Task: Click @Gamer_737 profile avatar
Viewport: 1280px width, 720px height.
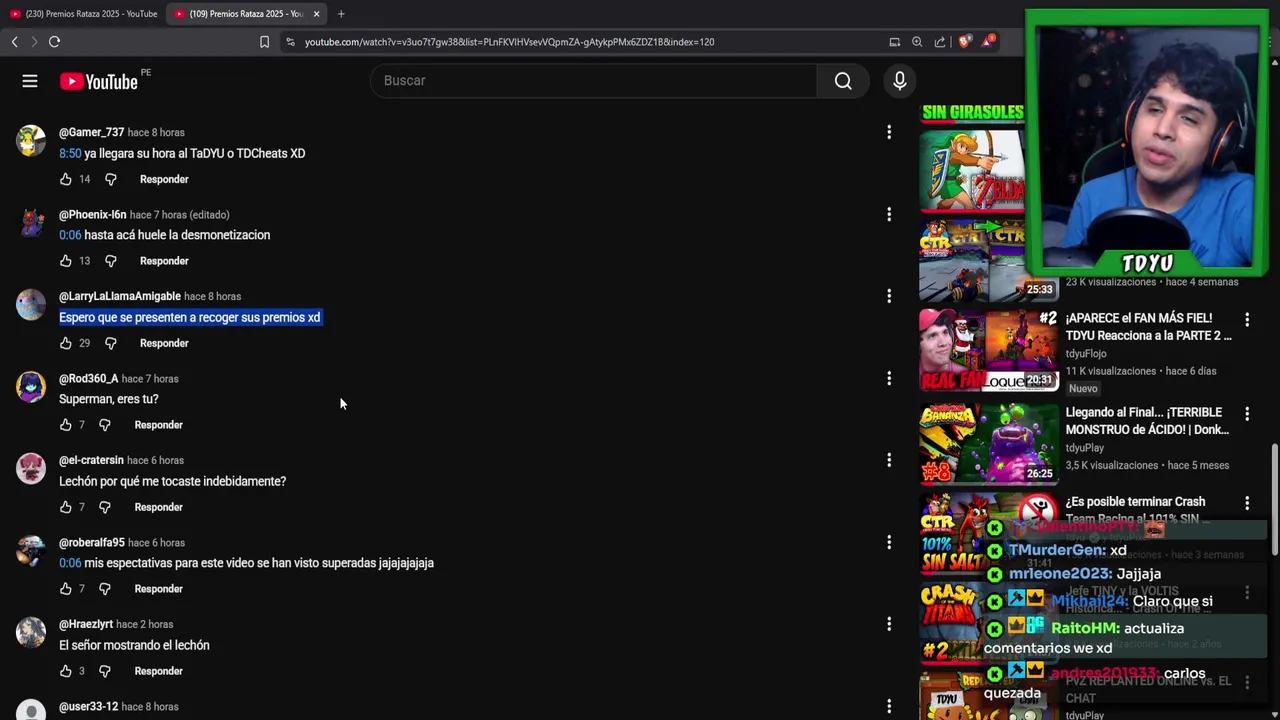Action: tap(31, 141)
